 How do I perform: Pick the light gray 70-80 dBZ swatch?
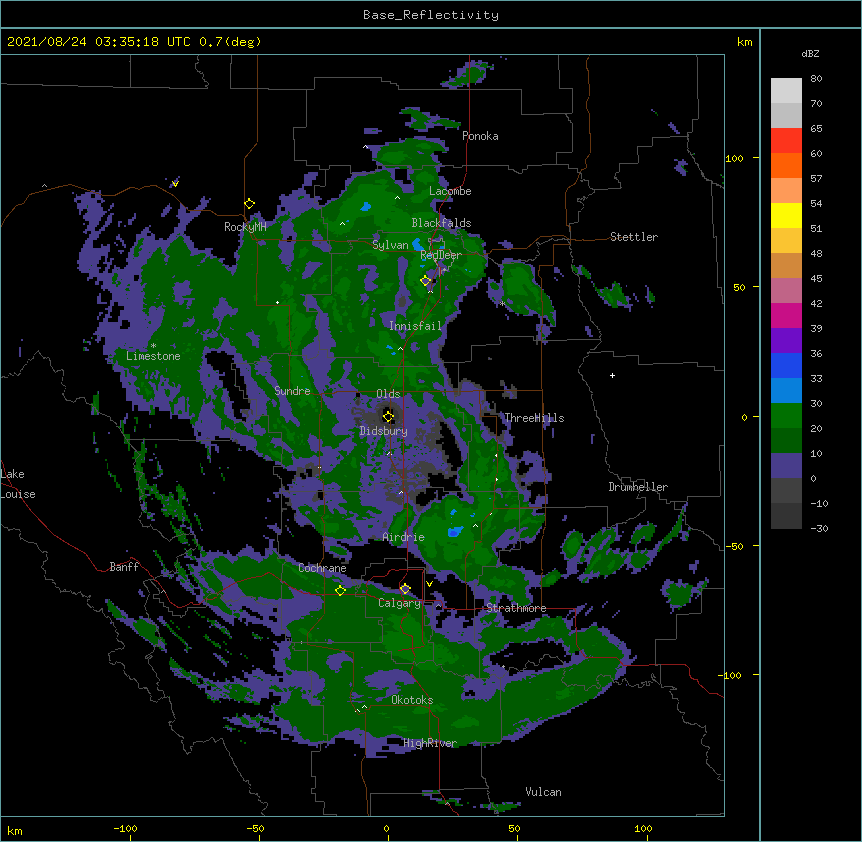[x=786, y=91]
